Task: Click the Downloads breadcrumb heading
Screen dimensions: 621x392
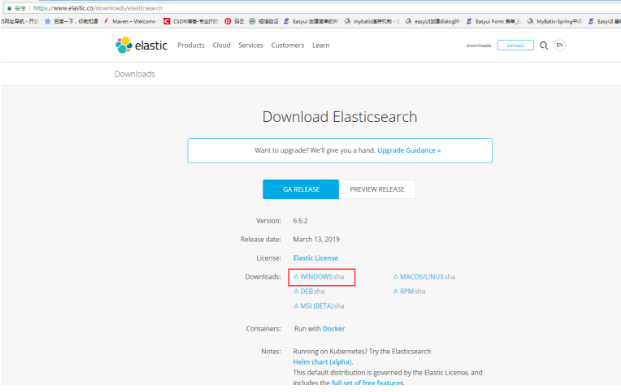Action: point(135,74)
